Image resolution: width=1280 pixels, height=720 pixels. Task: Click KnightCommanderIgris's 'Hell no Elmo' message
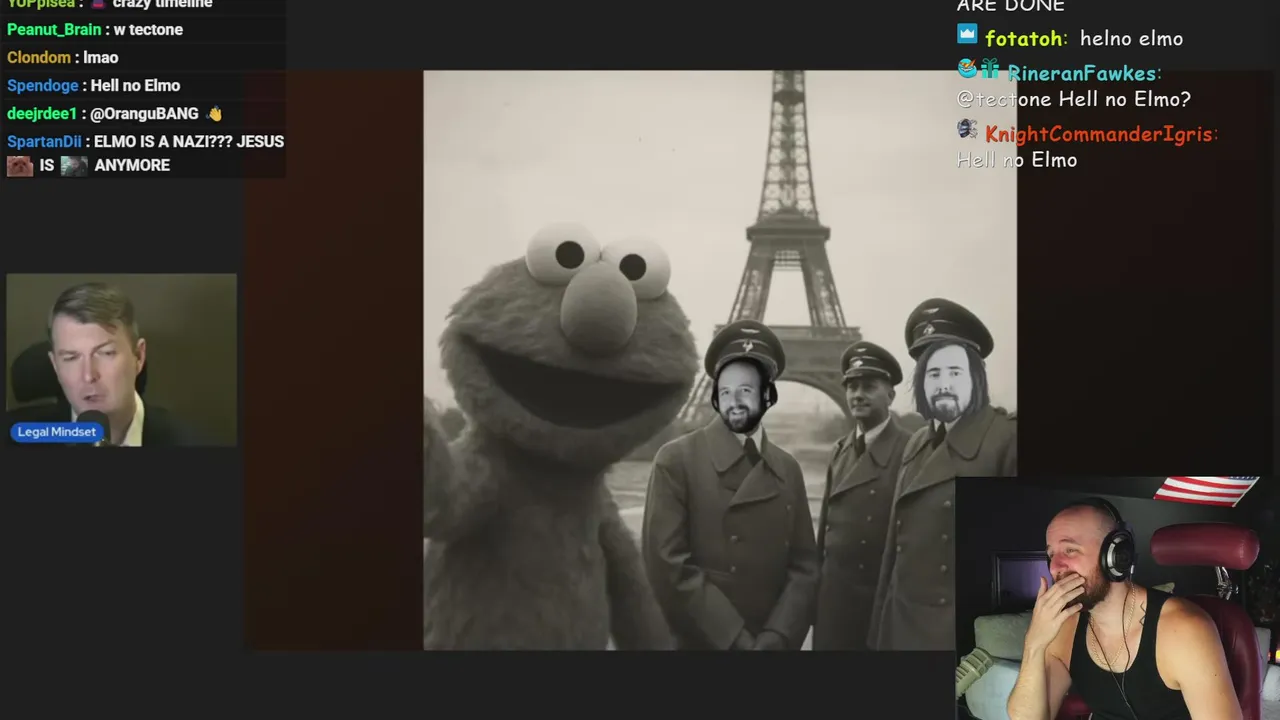pos(1017,160)
